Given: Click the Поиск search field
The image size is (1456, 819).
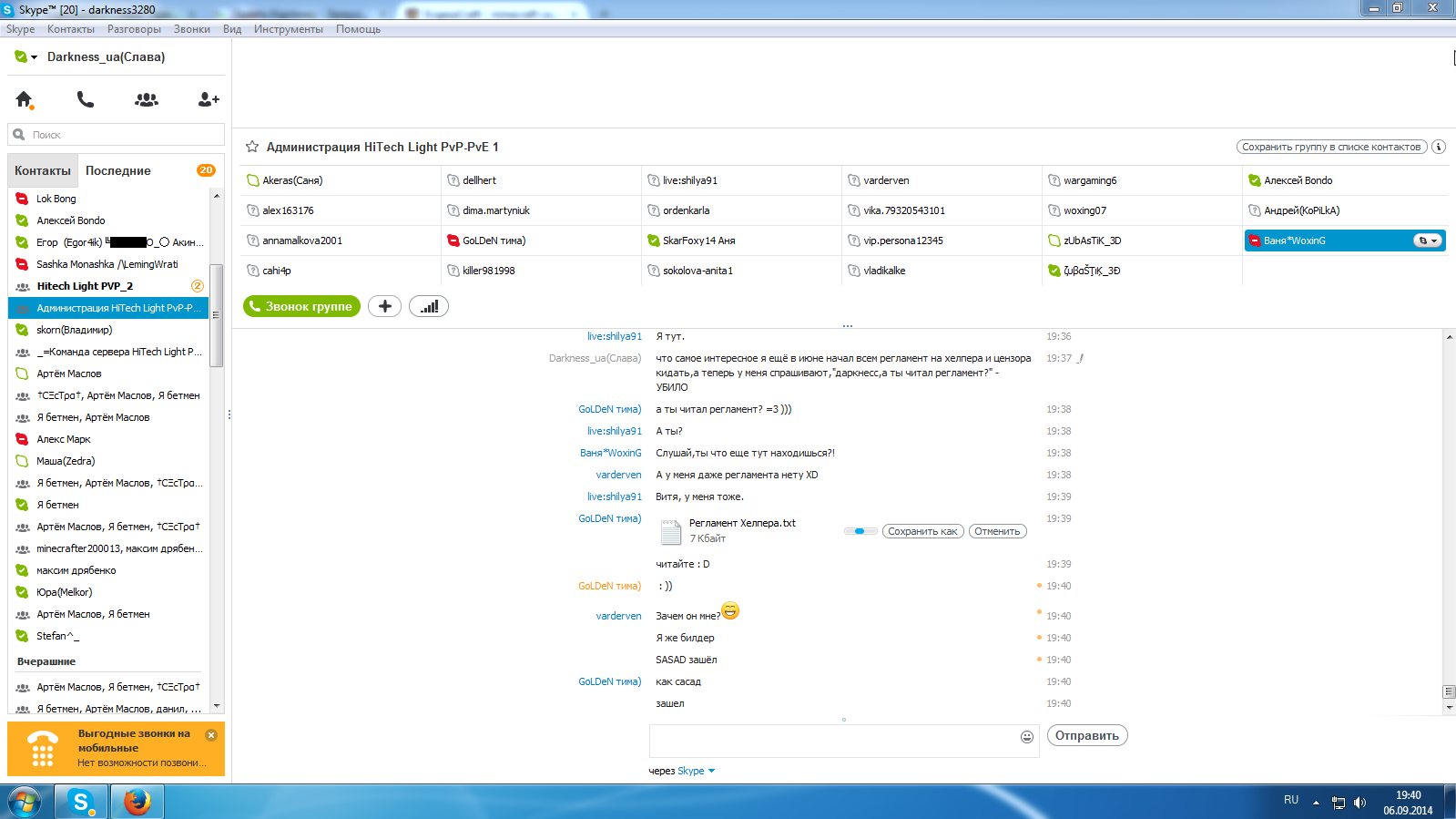Looking at the screenshot, I should [x=117, y=135].
